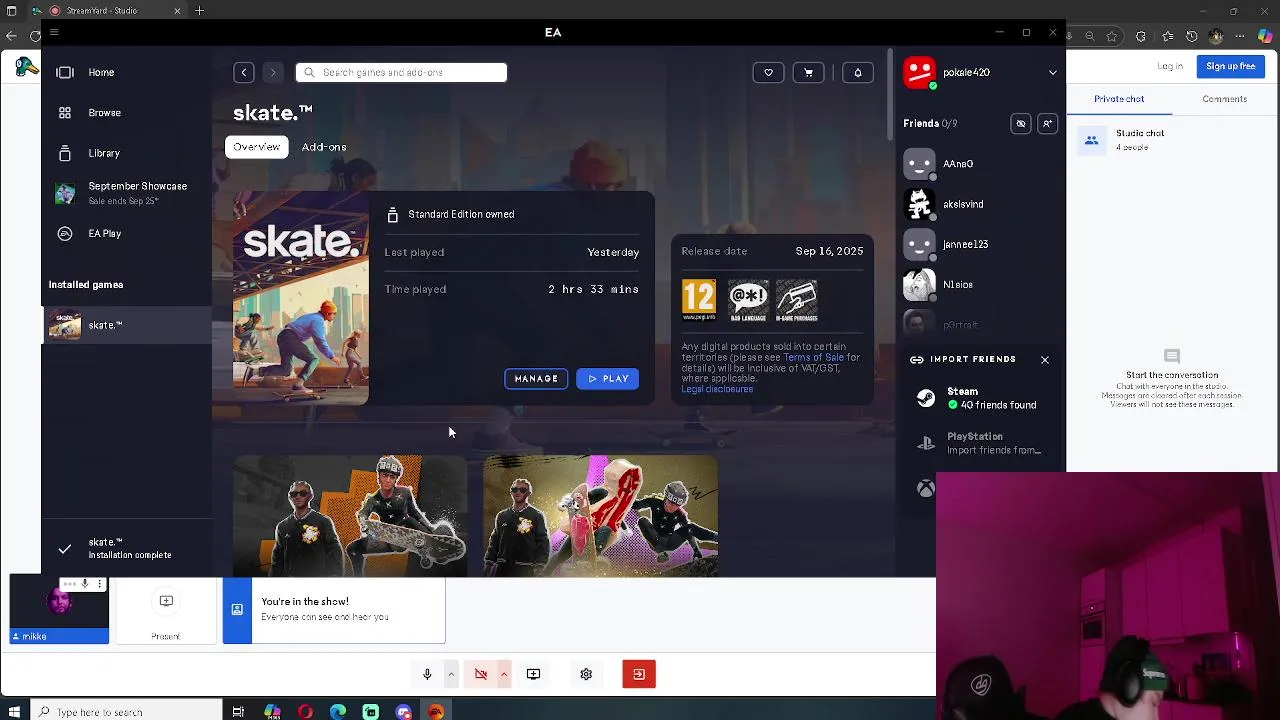The width and height of the screenshot is (1280, 720).
Task: Switch to the Overview tab
Action: click(257, 147)
